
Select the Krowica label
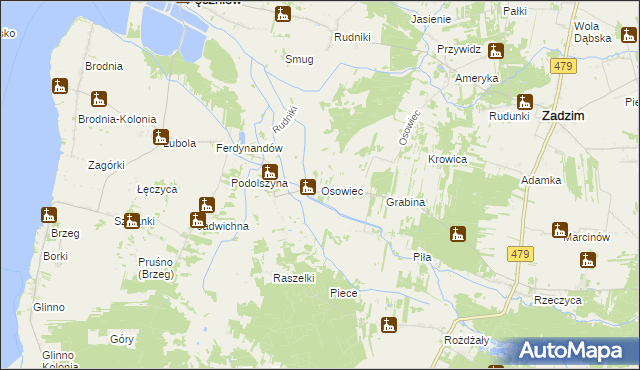pos(447,159)
